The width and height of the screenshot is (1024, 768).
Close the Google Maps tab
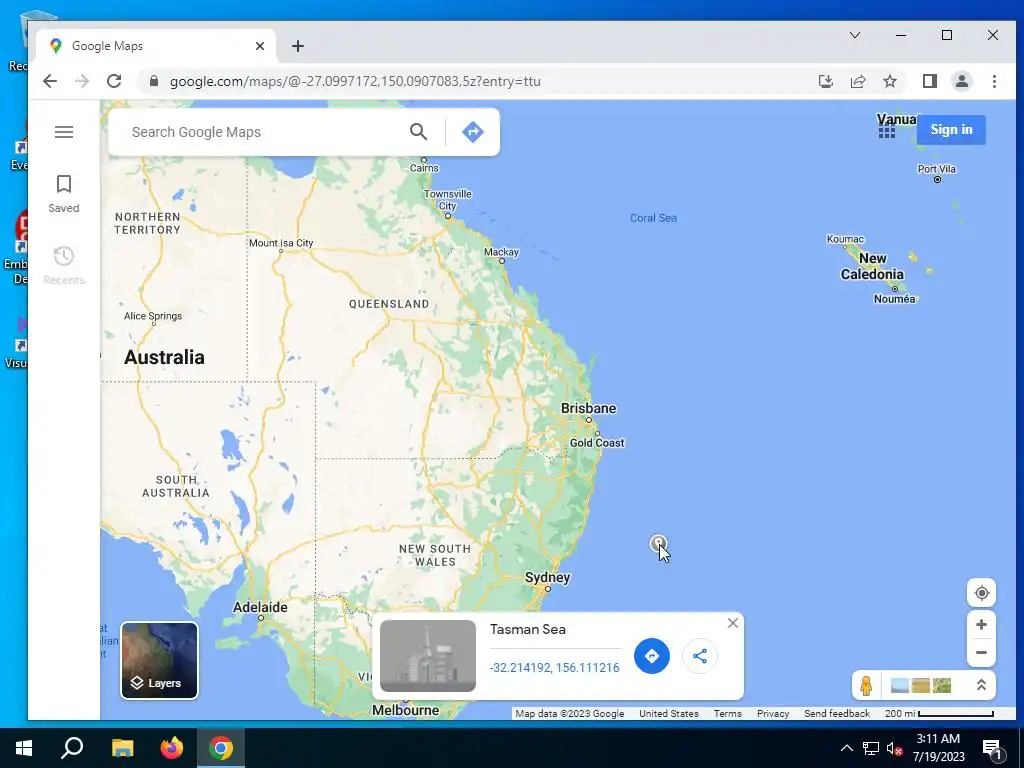tap(260, 46)
